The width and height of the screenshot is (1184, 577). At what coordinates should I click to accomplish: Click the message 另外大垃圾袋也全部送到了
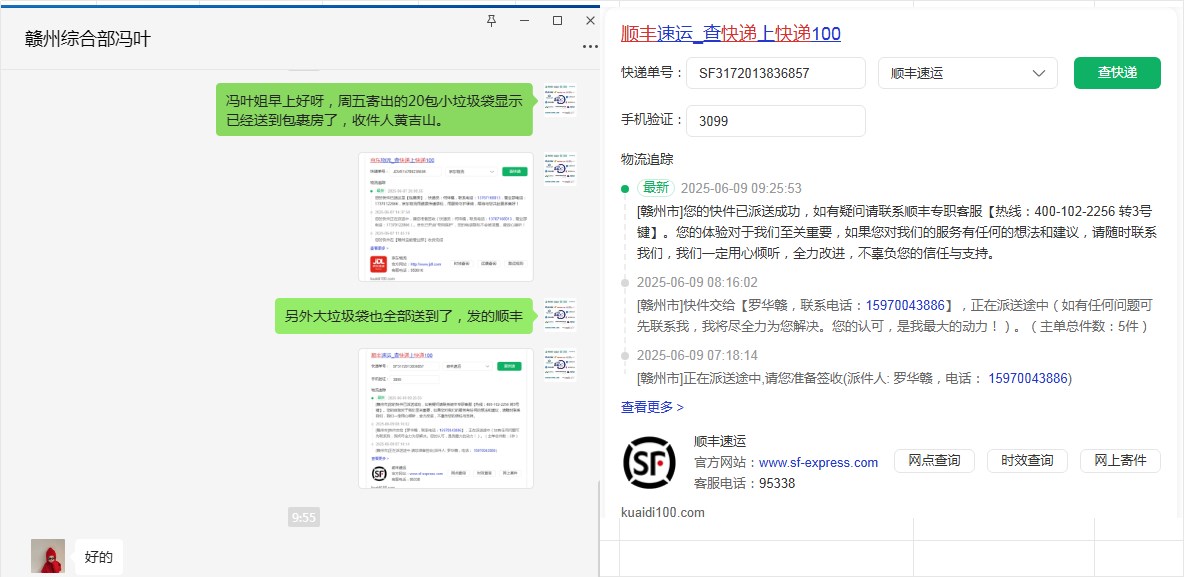tap(403, 316)
